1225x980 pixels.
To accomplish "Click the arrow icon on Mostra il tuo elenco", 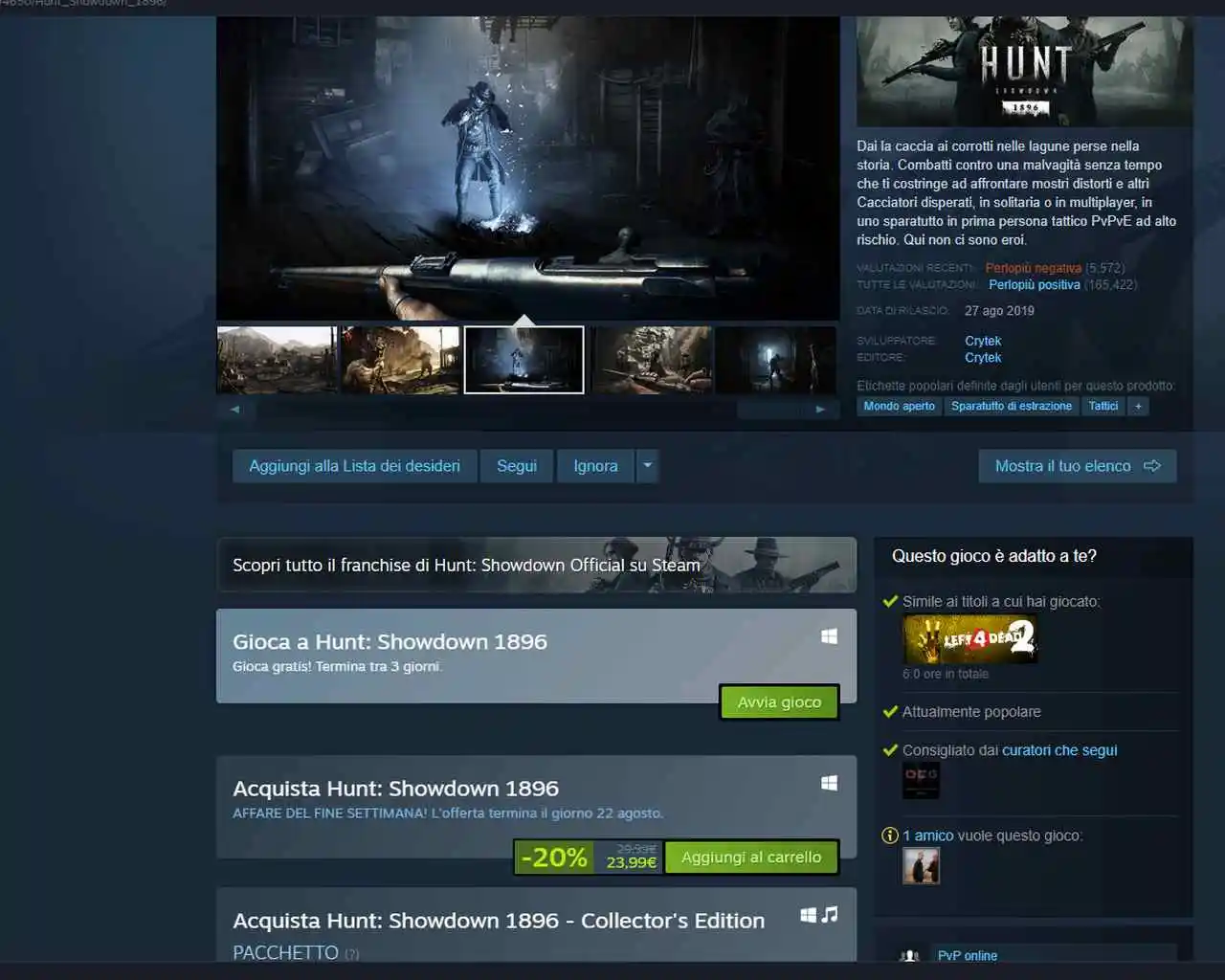I will coord(1152,466).
